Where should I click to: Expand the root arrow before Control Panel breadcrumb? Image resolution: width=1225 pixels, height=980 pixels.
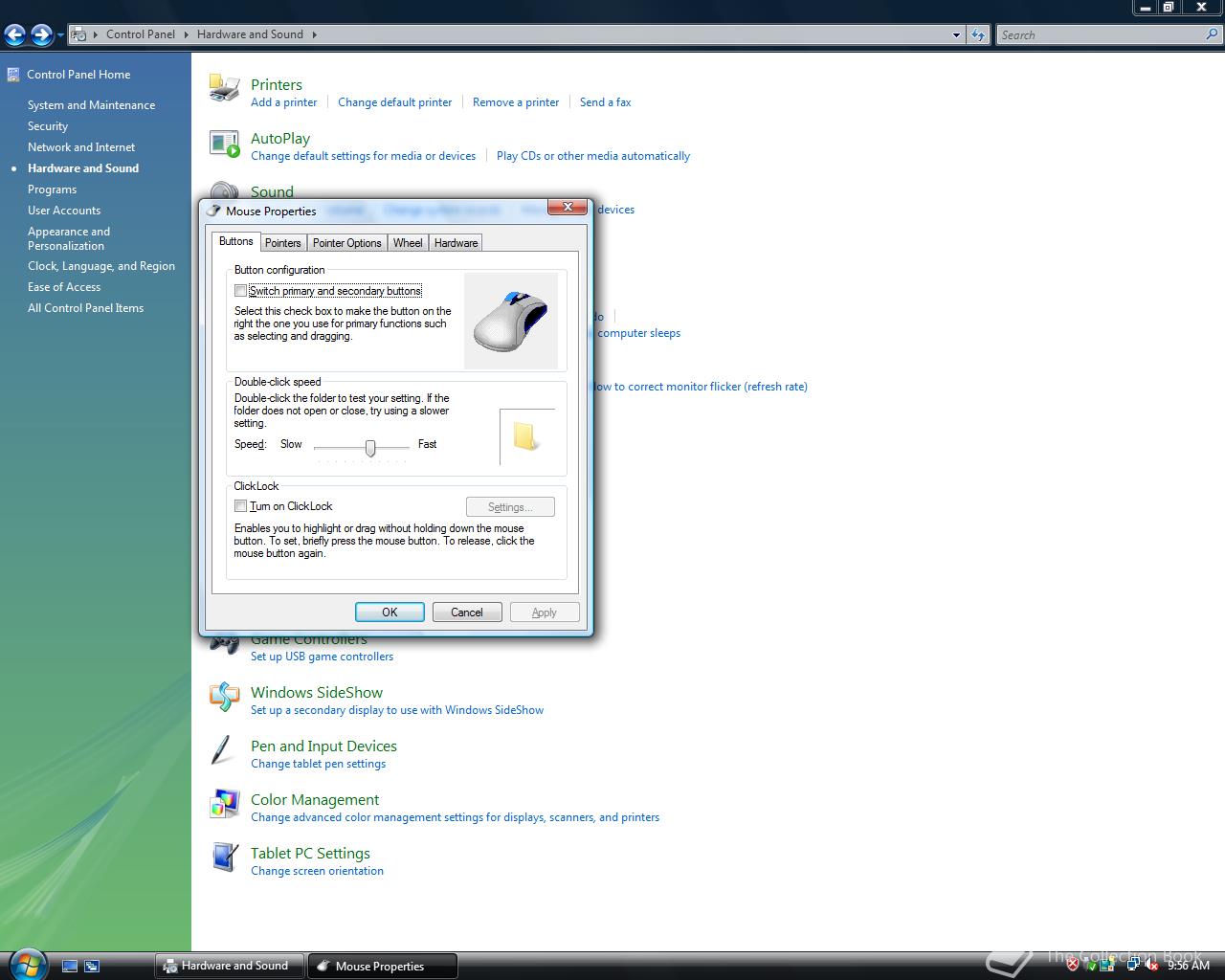tap(96, 34)
